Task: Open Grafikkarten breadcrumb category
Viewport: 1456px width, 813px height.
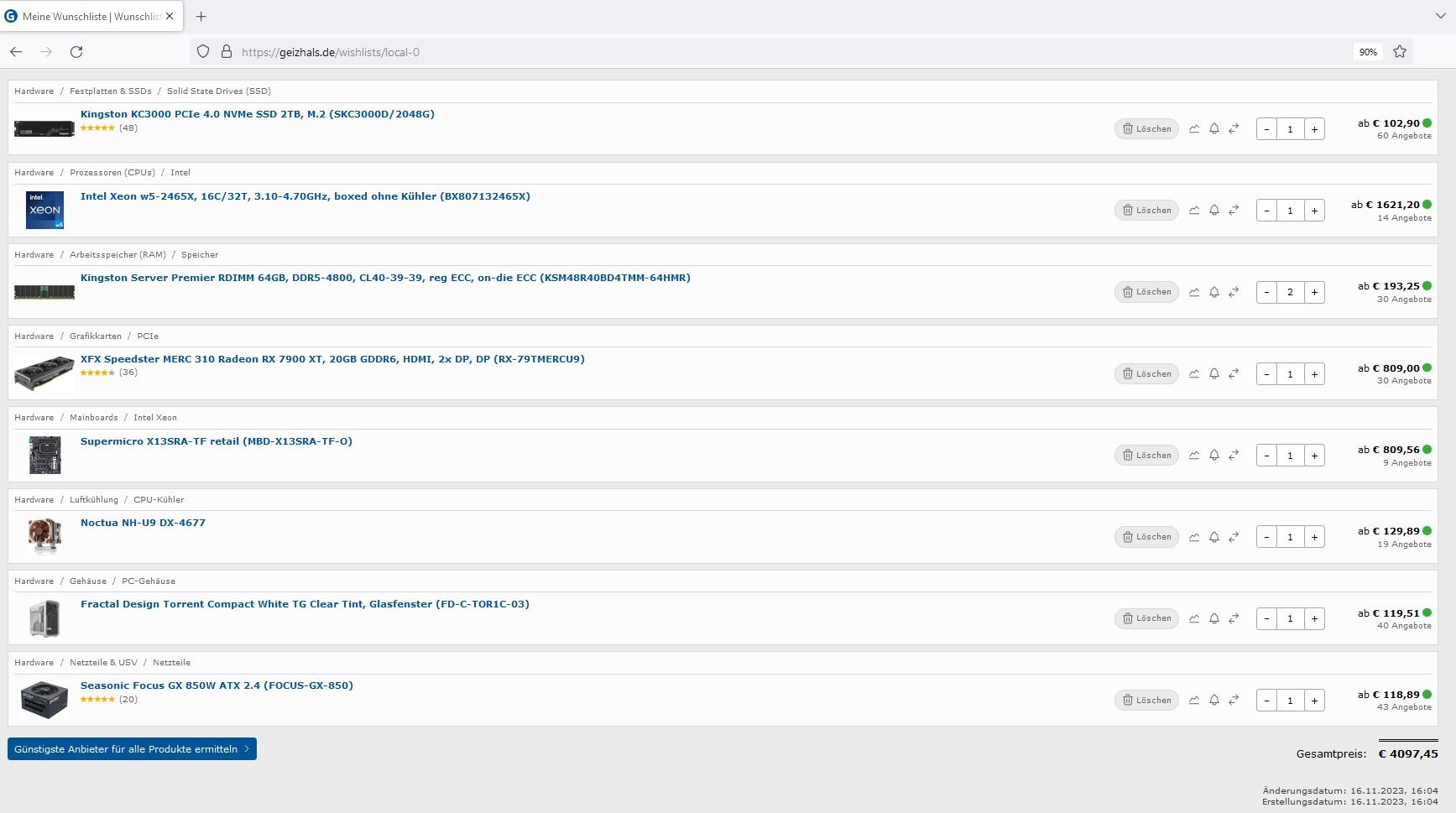Action: [96, 336]
